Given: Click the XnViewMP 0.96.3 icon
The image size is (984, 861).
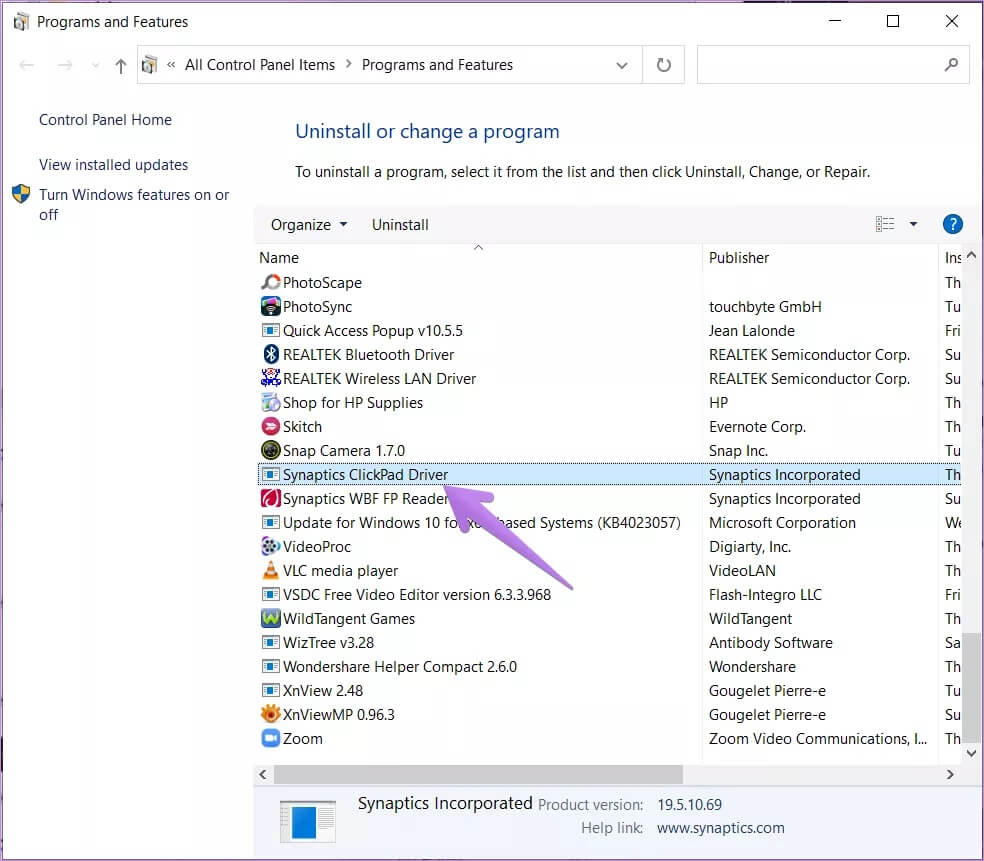Looking at the screenshot, I should coord(270,714).
